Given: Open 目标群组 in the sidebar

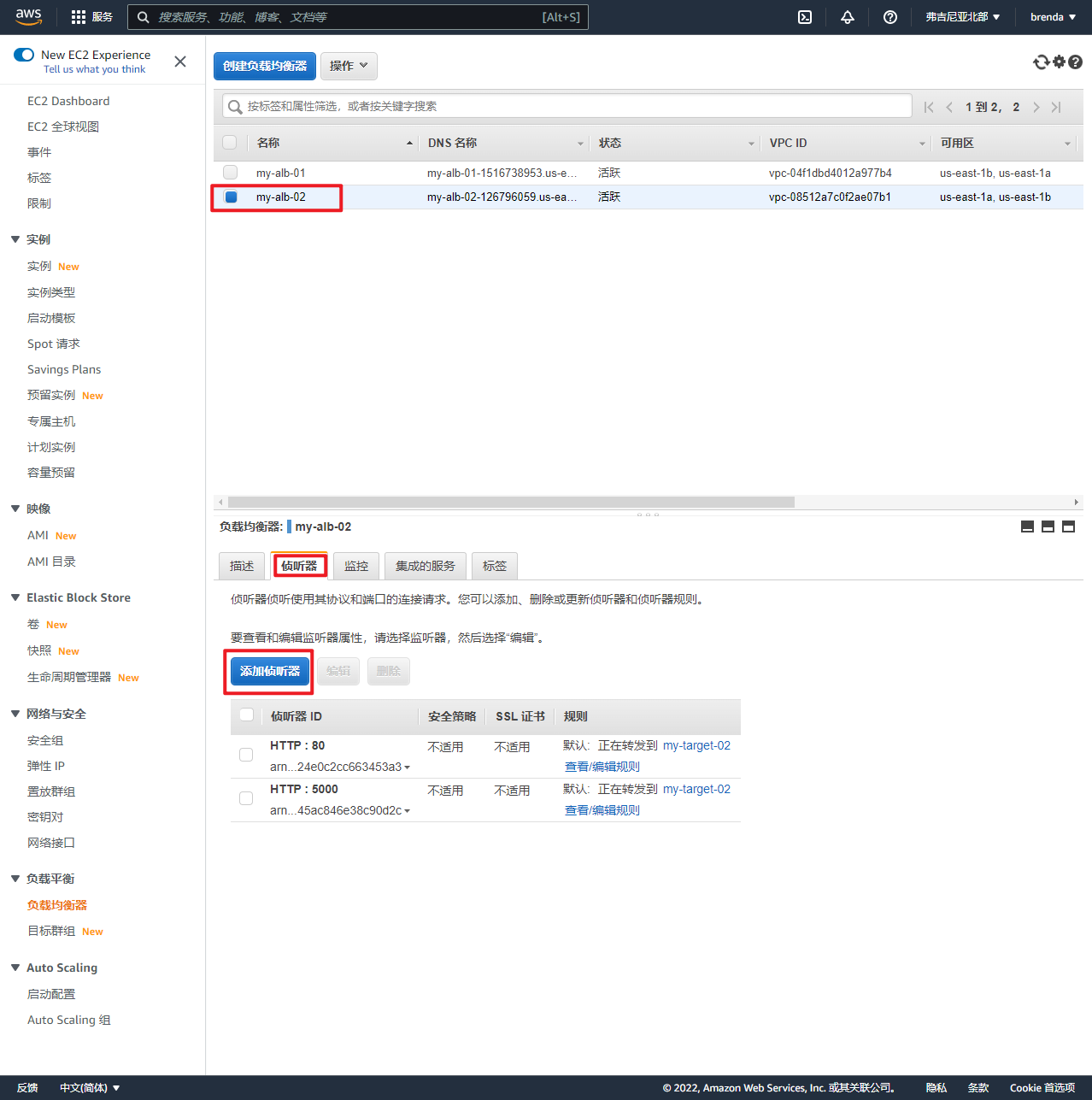Looking at the screenshot, I should pos(51,931).
